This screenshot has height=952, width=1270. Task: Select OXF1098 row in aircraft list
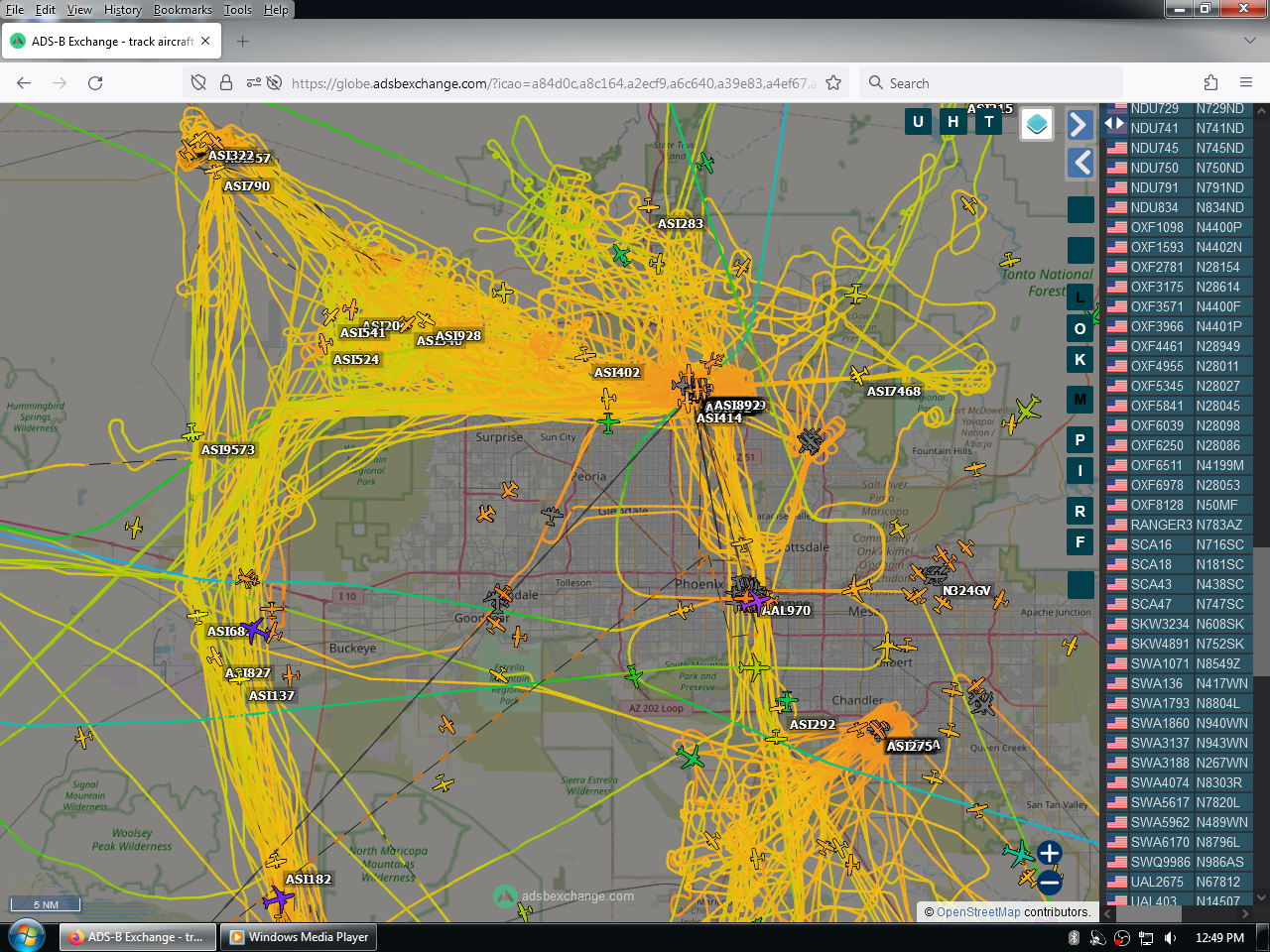pyautogui.click(x=1178, y=227)
